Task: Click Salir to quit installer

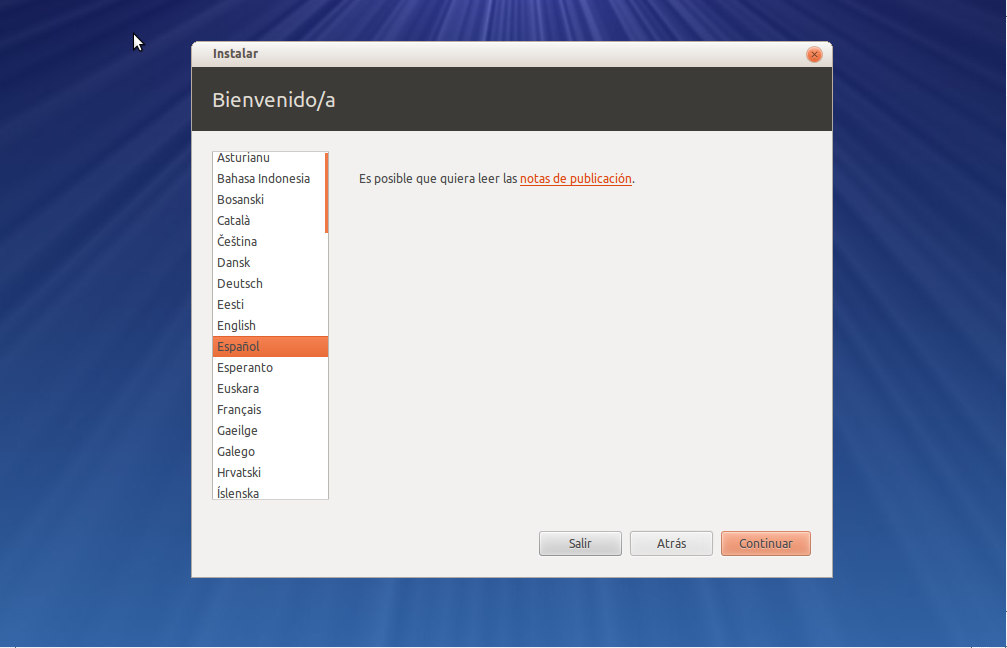Action: [x=580, y=543]
